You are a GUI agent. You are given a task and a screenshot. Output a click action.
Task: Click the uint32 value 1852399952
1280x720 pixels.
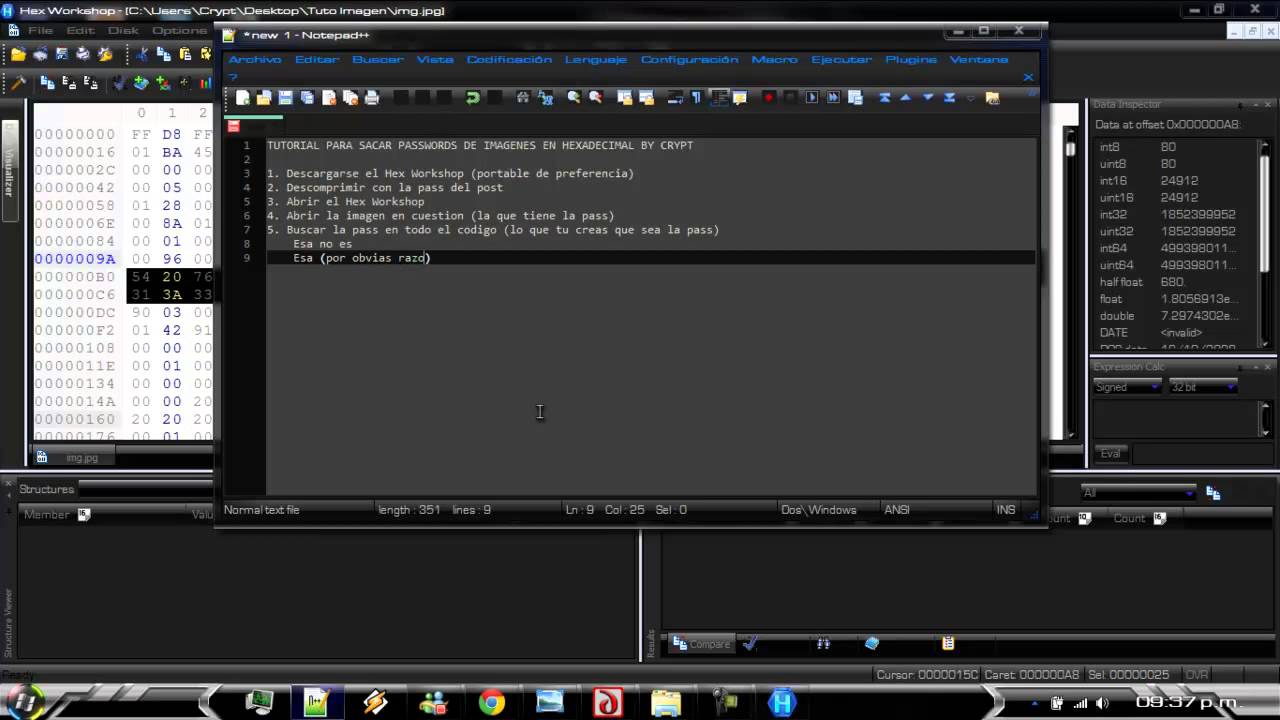coord(1198,231)
